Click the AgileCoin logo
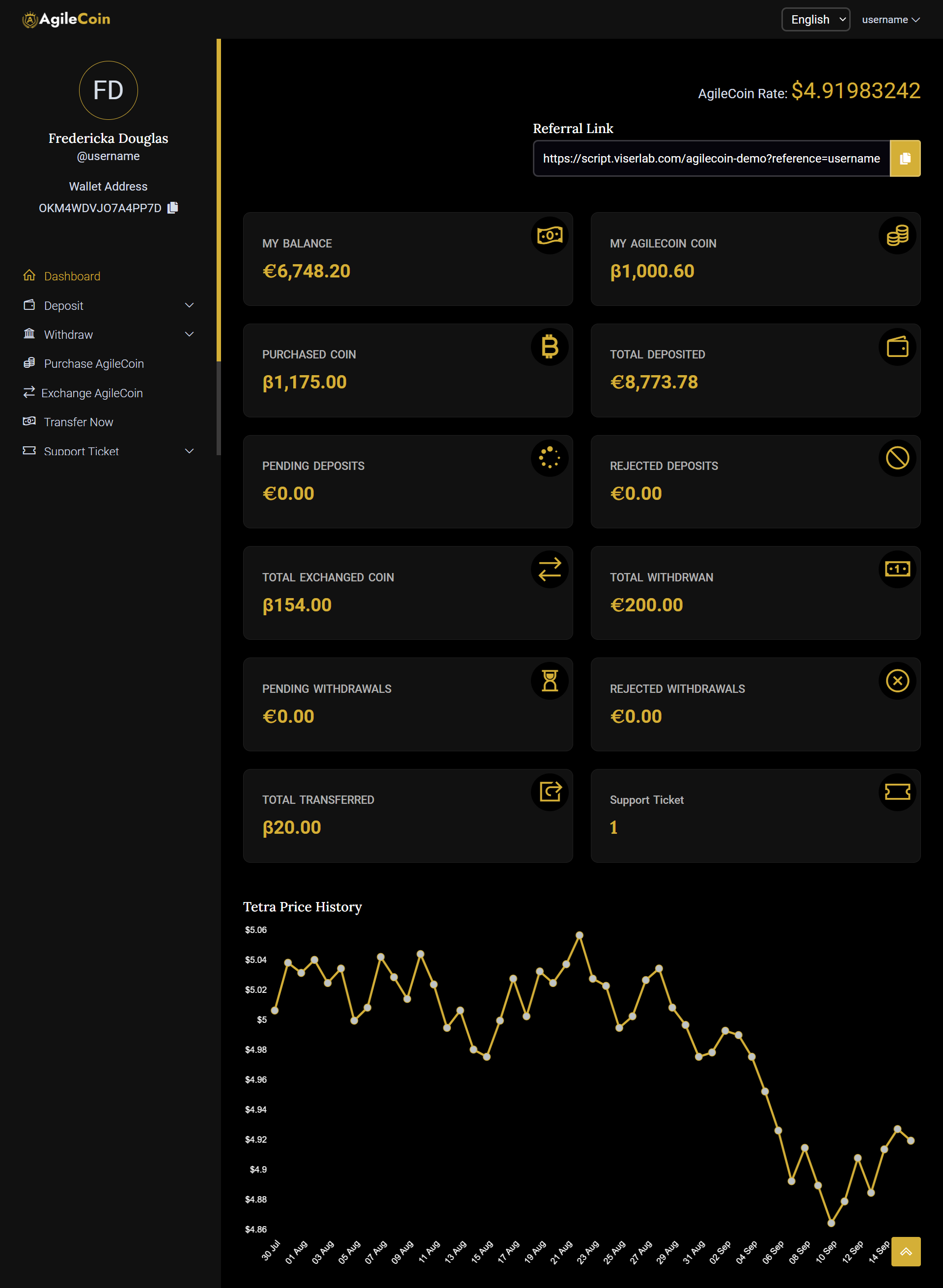The image size is (943, 1288). (x=66, y=20)
